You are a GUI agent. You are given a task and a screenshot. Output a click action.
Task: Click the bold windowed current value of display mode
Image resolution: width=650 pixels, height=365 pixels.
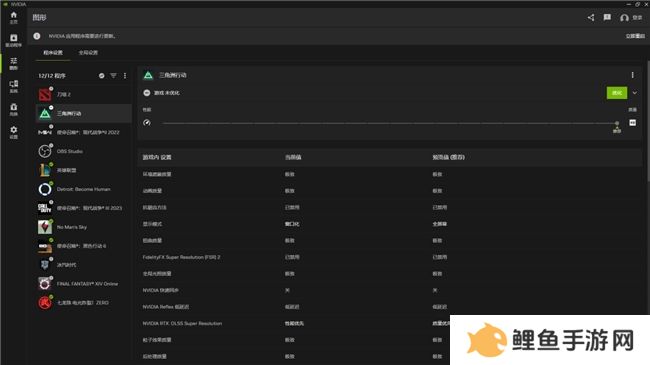click(292, 224)
